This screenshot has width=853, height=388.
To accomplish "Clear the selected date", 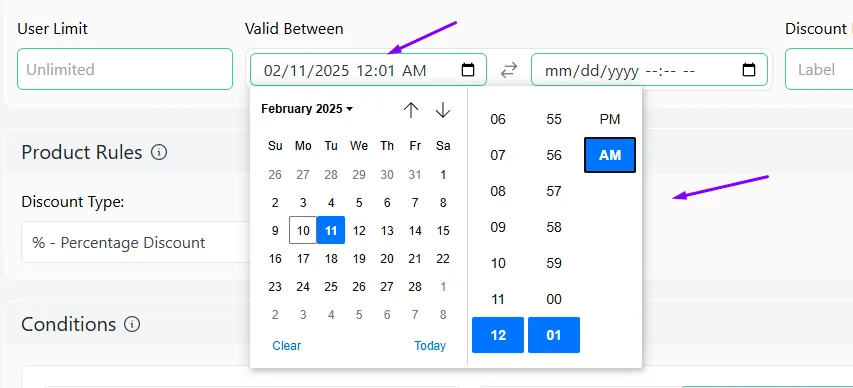I will [x=287, y=346].
